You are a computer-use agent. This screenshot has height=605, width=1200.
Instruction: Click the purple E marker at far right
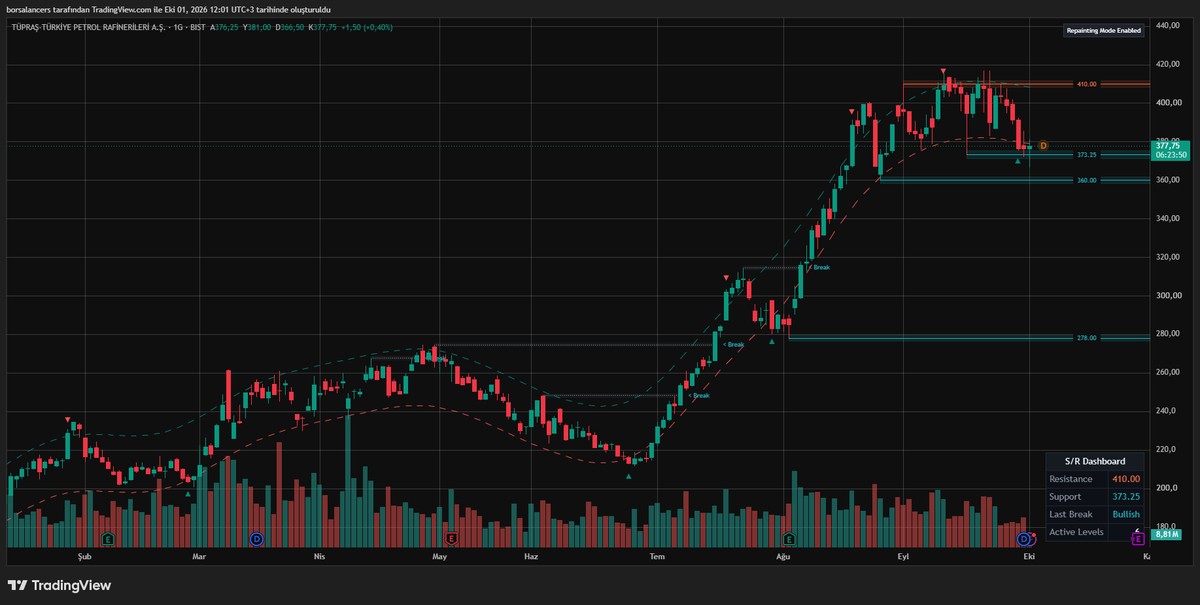[x=1137, y=538]
